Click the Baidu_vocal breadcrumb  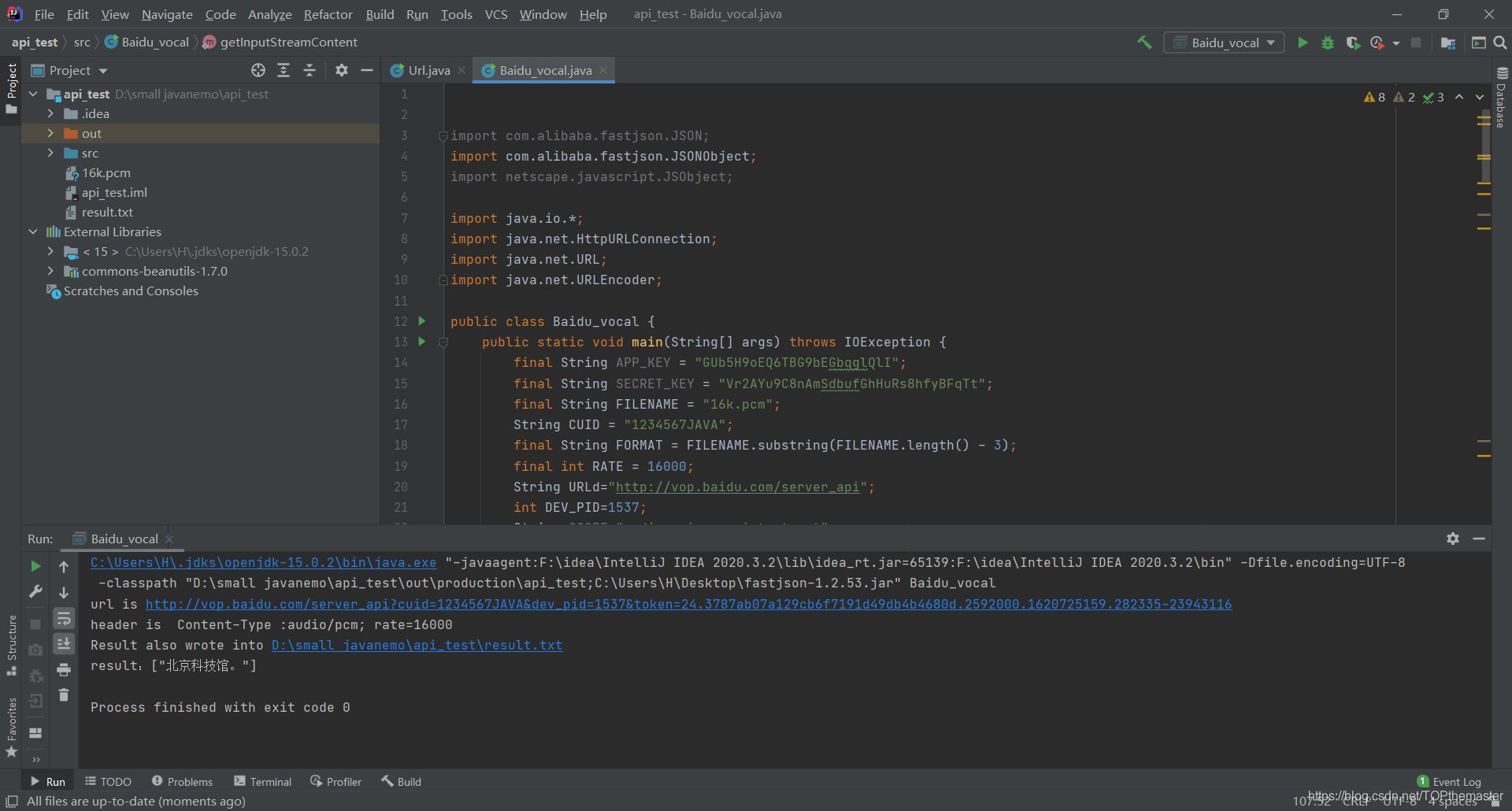pyautogui.click(x=147, y=43)
